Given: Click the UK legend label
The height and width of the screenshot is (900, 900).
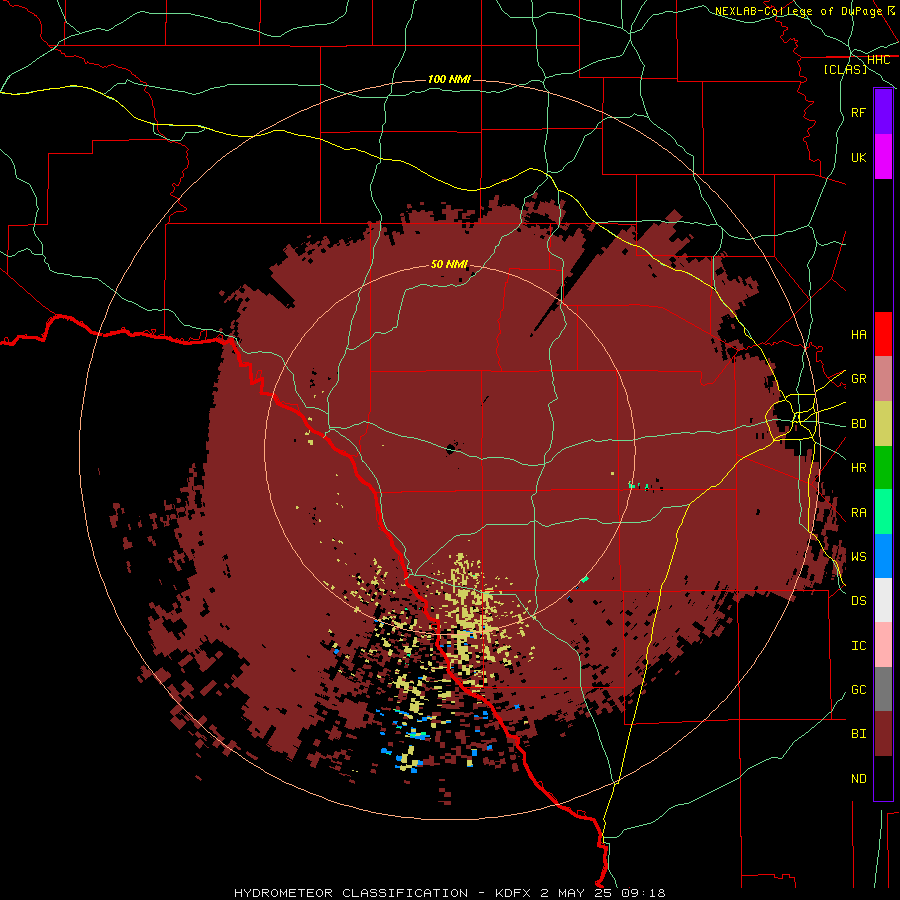Looking at the screenshot, I should pyautogui.click(x=859, y=157).
